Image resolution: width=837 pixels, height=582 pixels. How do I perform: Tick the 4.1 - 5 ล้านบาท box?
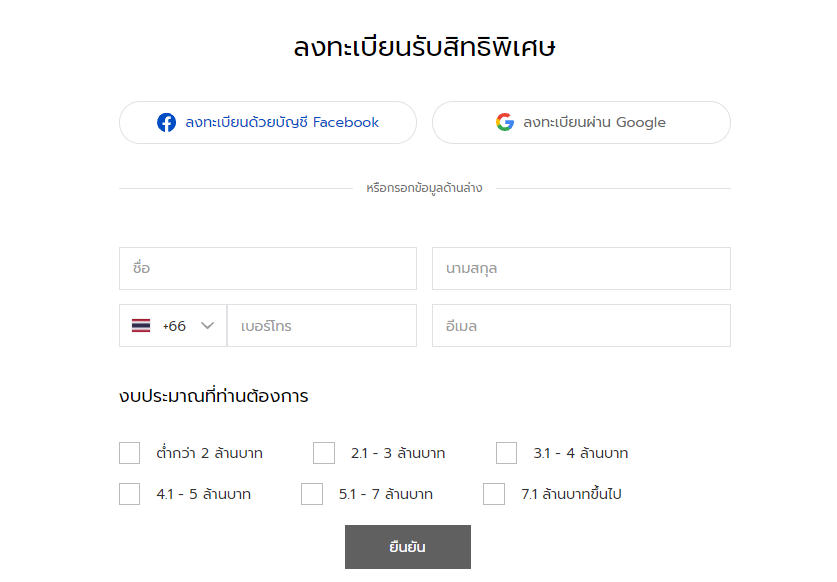pyautogui.click(x=130, y=494)
